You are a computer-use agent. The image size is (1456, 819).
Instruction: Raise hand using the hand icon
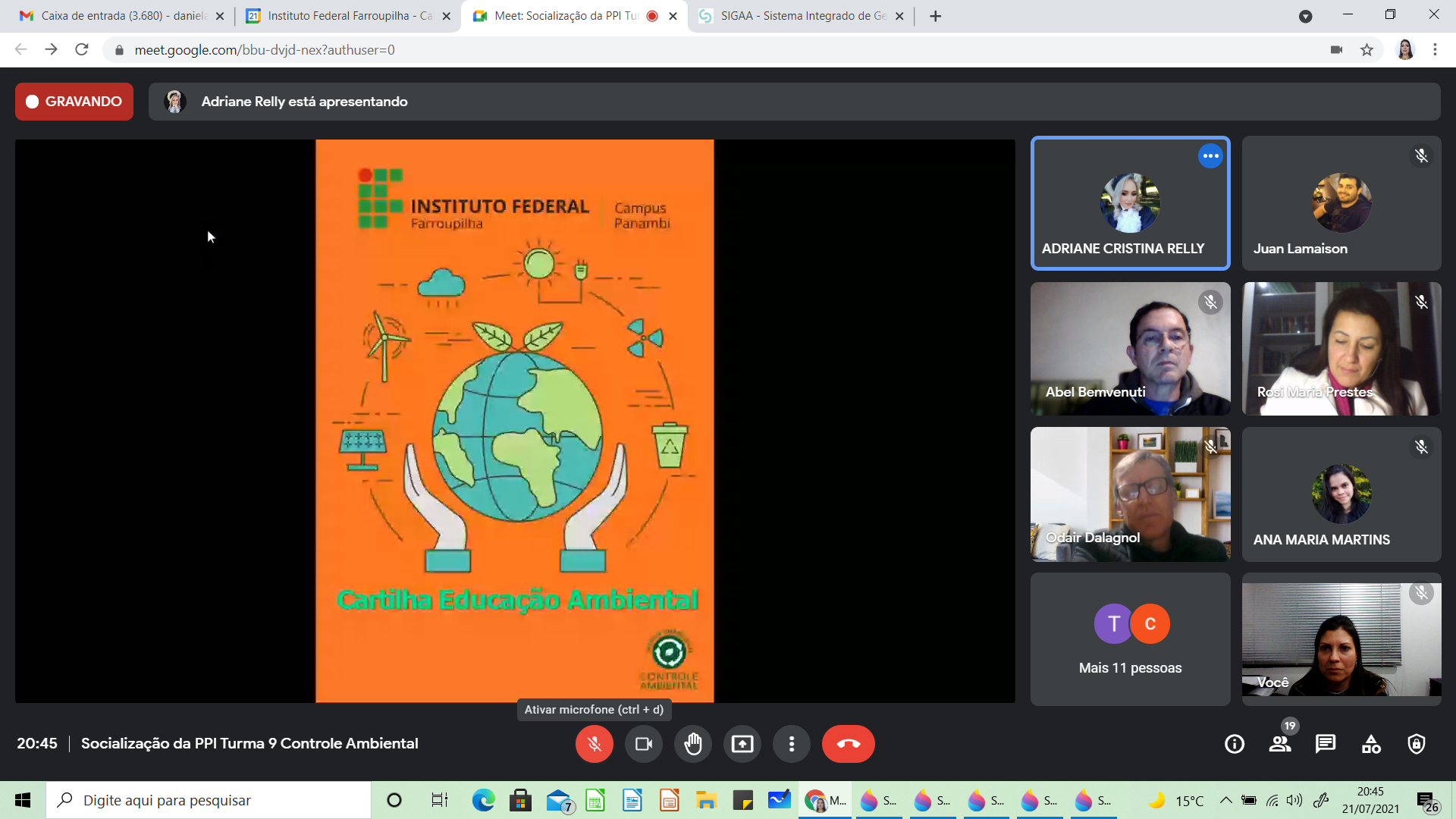pyautogui.click(x=692, y=744)
